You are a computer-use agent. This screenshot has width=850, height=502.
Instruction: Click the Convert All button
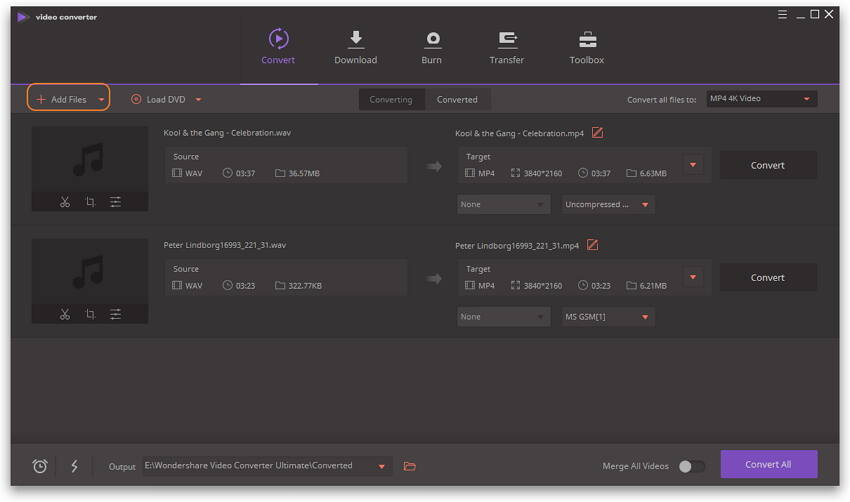click(x=769, y=464)
